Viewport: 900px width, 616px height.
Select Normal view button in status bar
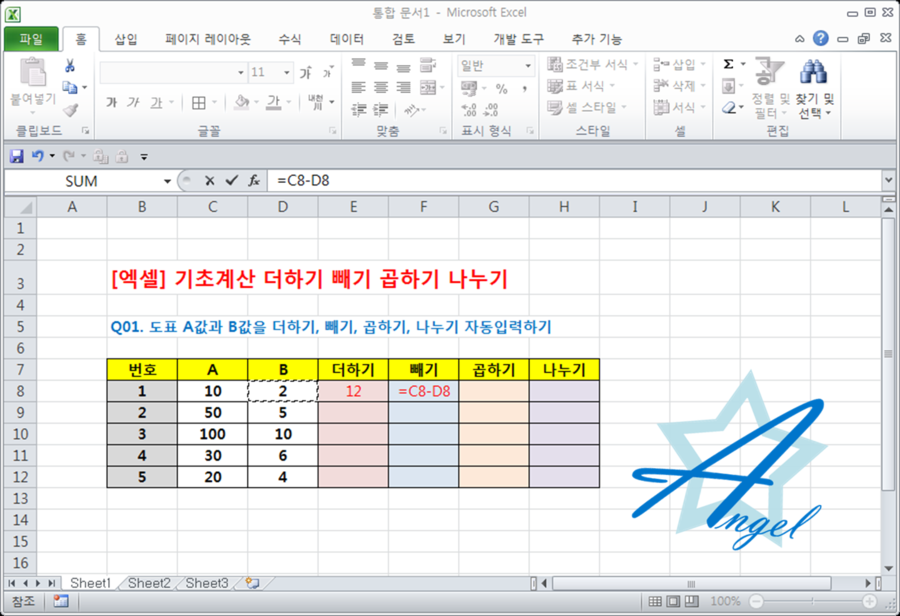click(x=656, y=601)
